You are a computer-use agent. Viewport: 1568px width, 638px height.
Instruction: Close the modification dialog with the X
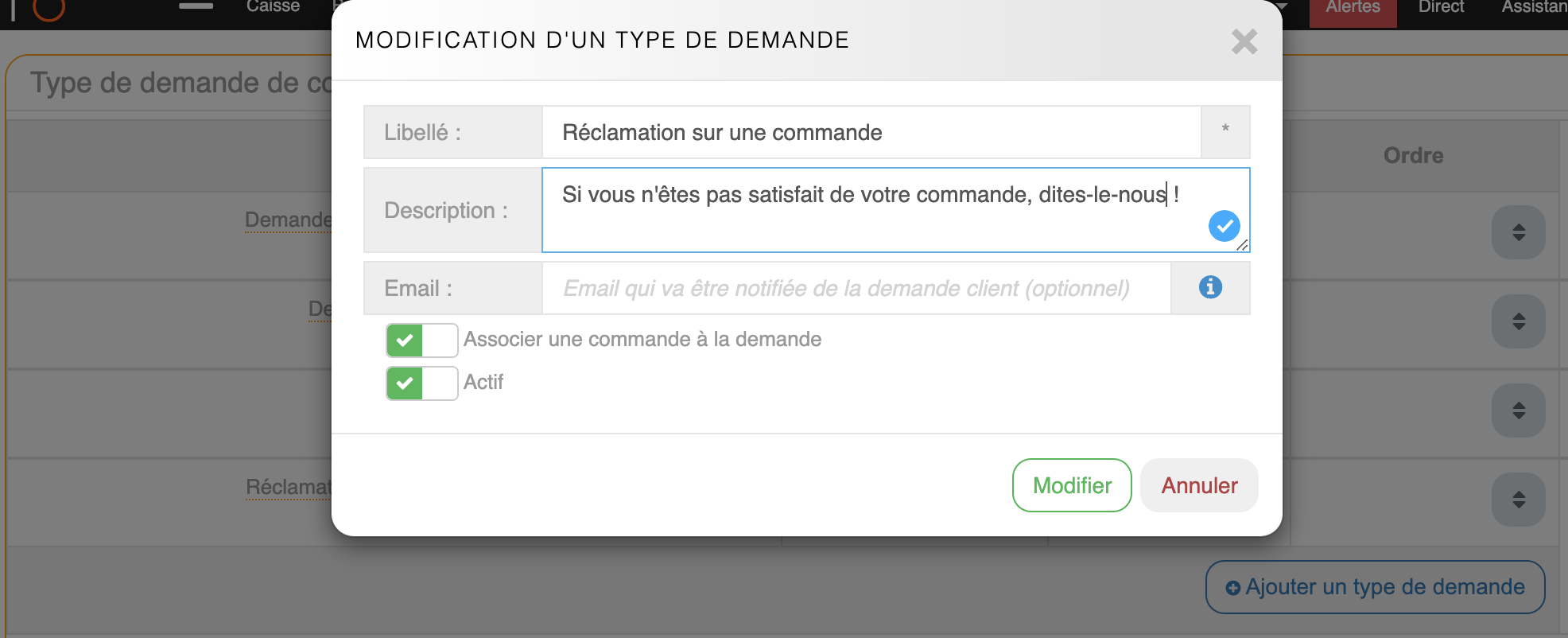pos(1244,41)
